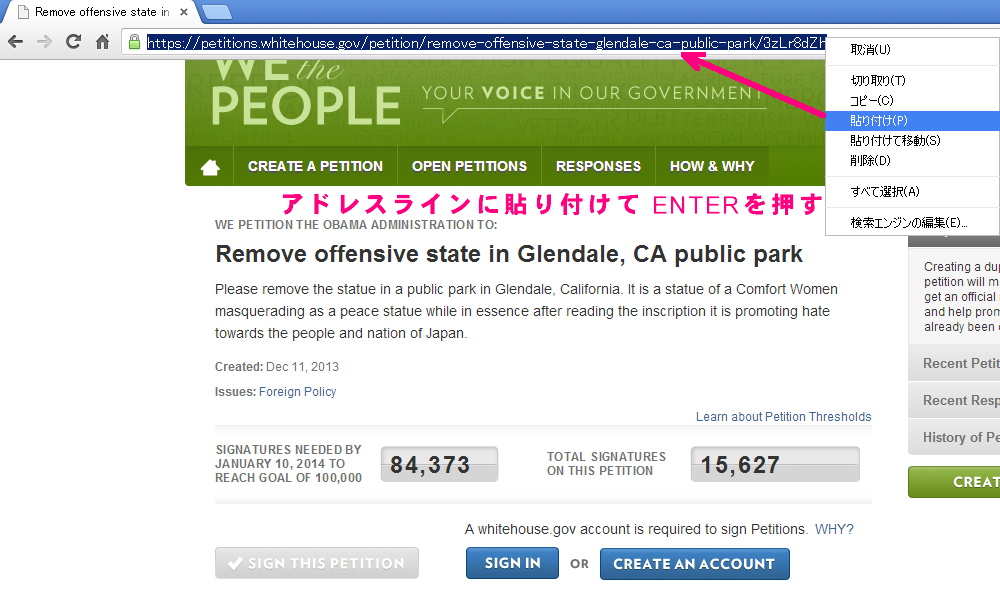
Task: Open the browser home page icon
Action: coord(102,42)
